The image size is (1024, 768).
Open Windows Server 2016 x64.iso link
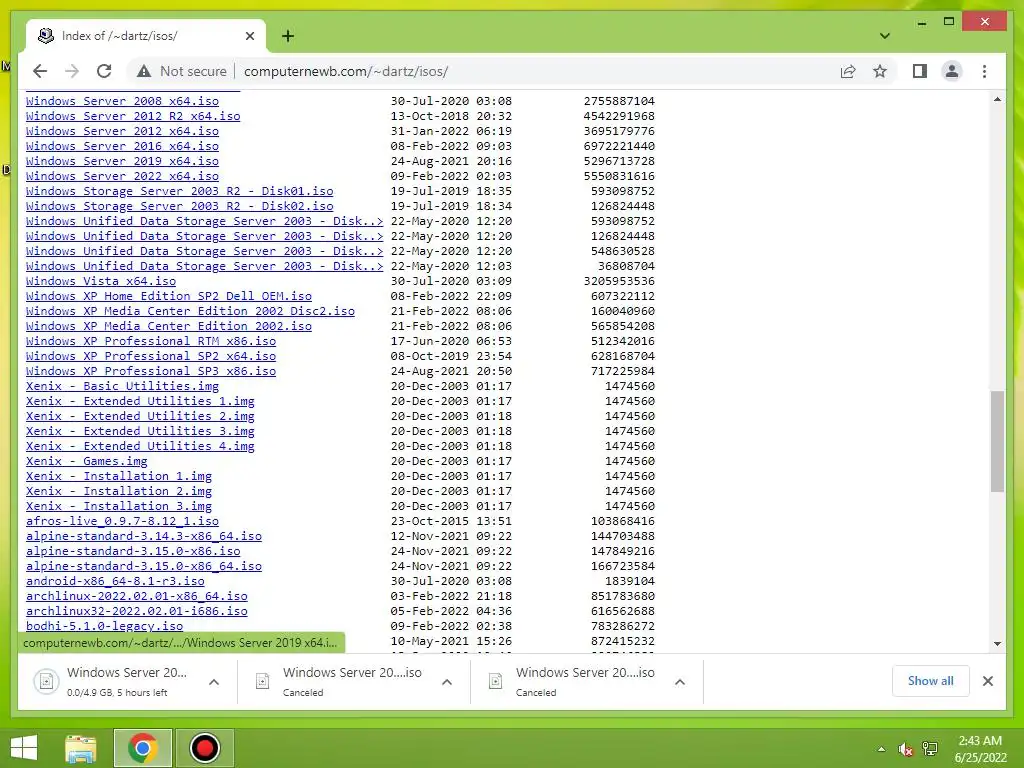click(x=122, y=146)
